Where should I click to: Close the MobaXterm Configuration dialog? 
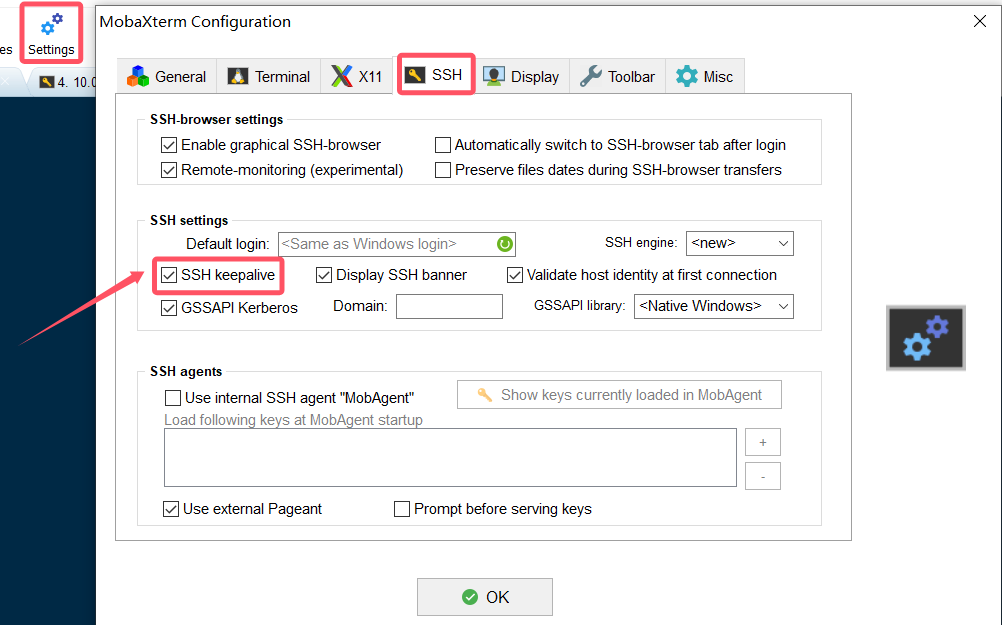(x=980, y=22)
